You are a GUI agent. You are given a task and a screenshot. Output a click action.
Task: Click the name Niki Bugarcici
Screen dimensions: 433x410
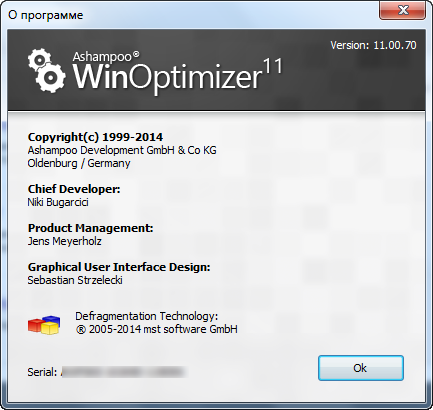point(58,202)
